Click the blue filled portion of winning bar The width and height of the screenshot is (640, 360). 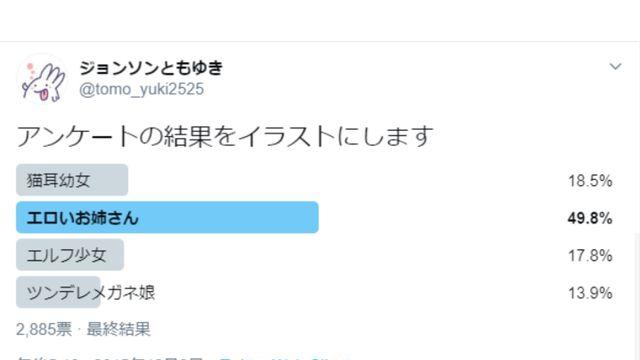(x=167, y=218)
